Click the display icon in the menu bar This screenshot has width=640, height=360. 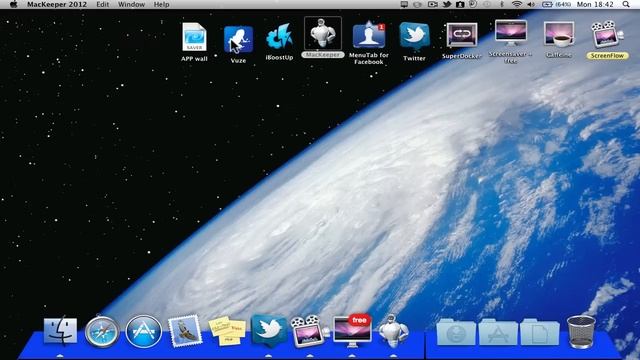pos(404,4)
